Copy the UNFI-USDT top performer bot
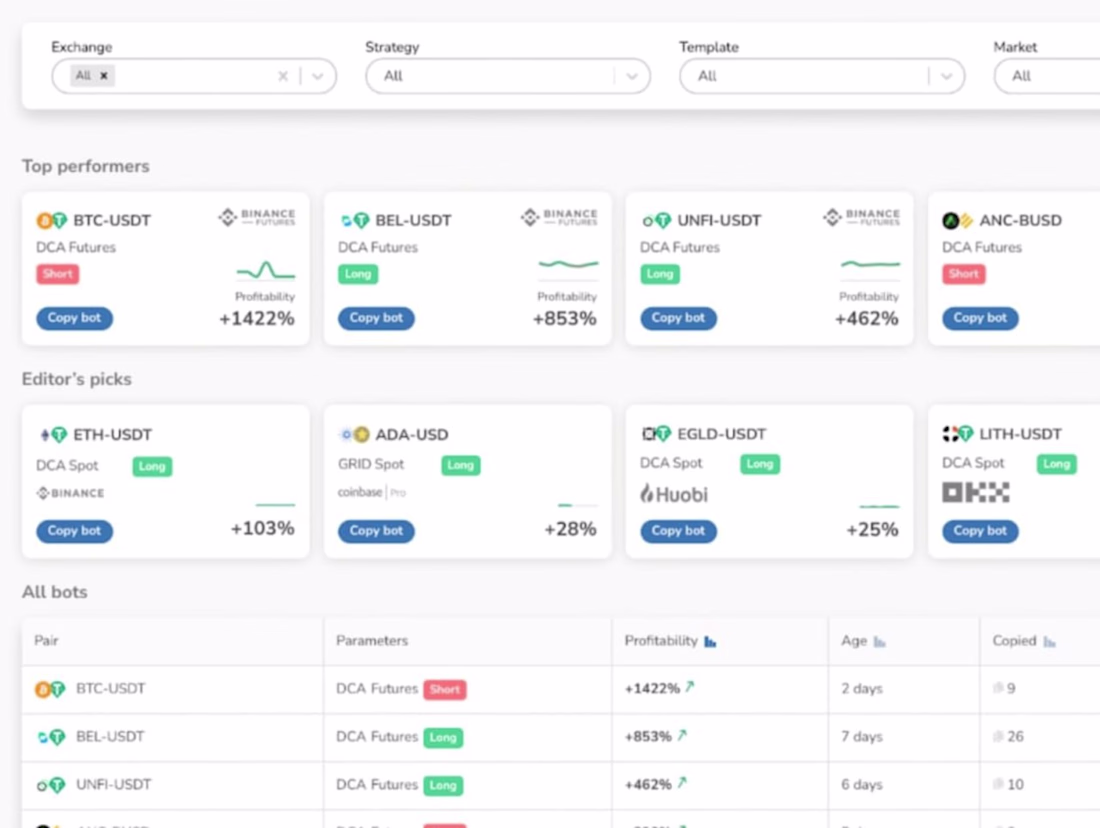The height and width of the screenshot is (828, 1100). (x=678, y=318)
